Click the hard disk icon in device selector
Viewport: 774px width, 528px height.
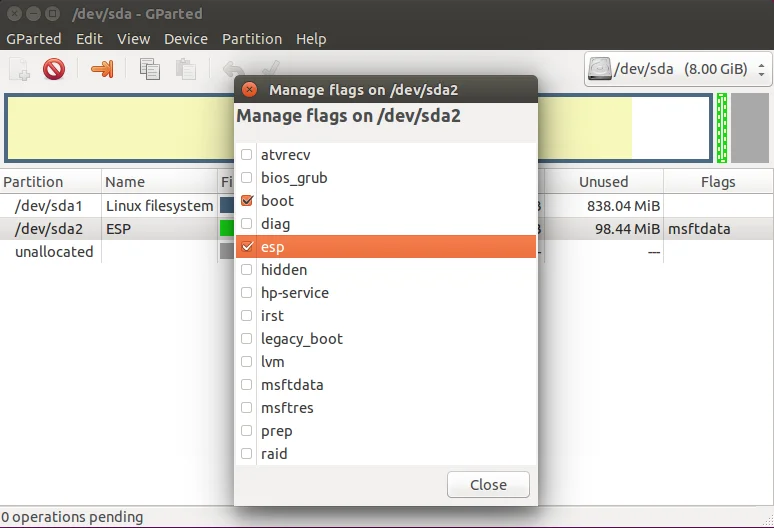tap(599, 69)
